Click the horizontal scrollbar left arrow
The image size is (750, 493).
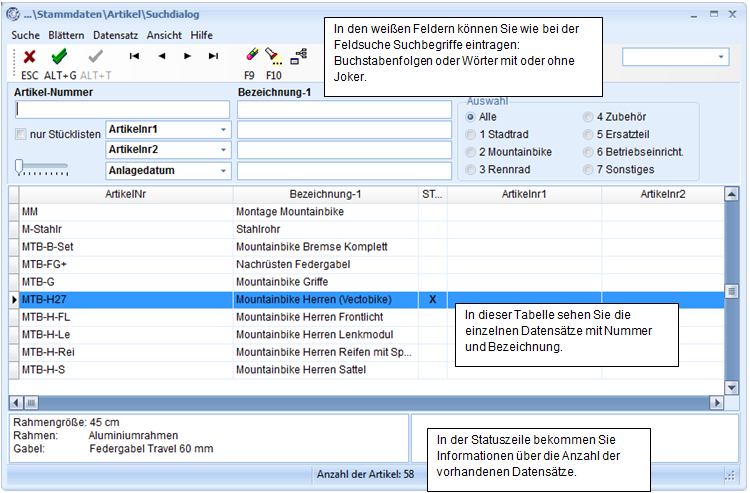[x=16, y=403]
